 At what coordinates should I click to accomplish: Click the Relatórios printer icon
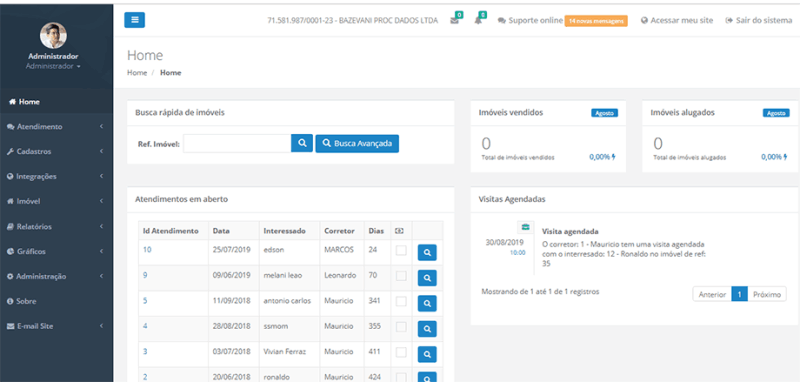point(10,226)
